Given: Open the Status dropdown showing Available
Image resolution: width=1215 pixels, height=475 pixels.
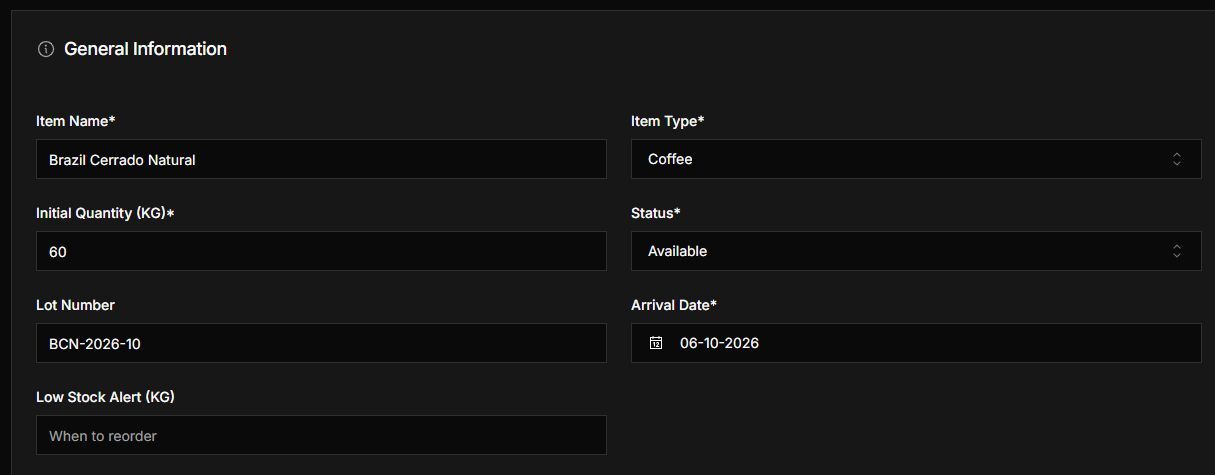Looking at the screenshot, I should point(916,251).
